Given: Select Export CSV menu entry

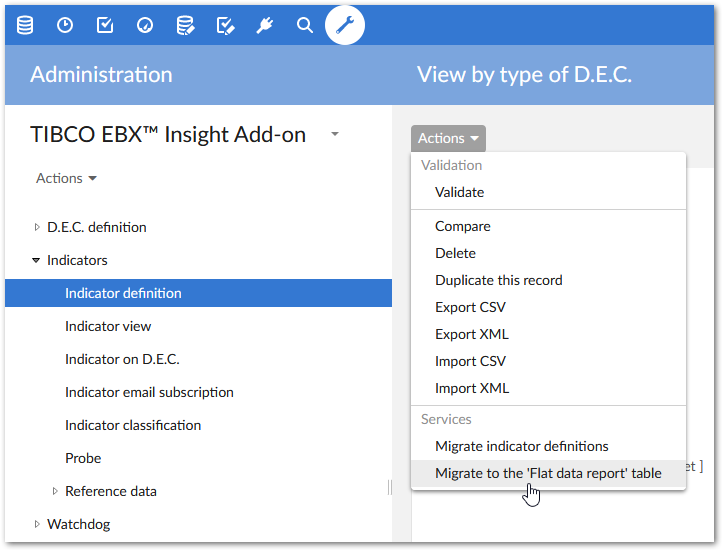Looking at the screenshot, I should (470, 307).
